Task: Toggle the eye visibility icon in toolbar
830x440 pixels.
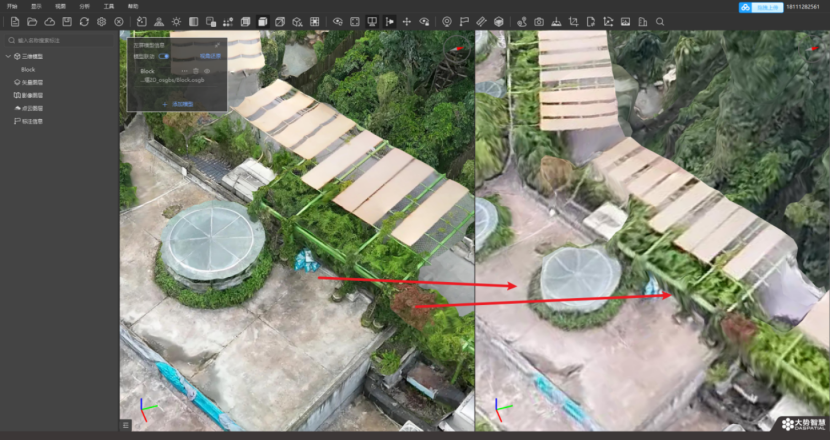Action: pyautogui.click(x=337, y=21)
